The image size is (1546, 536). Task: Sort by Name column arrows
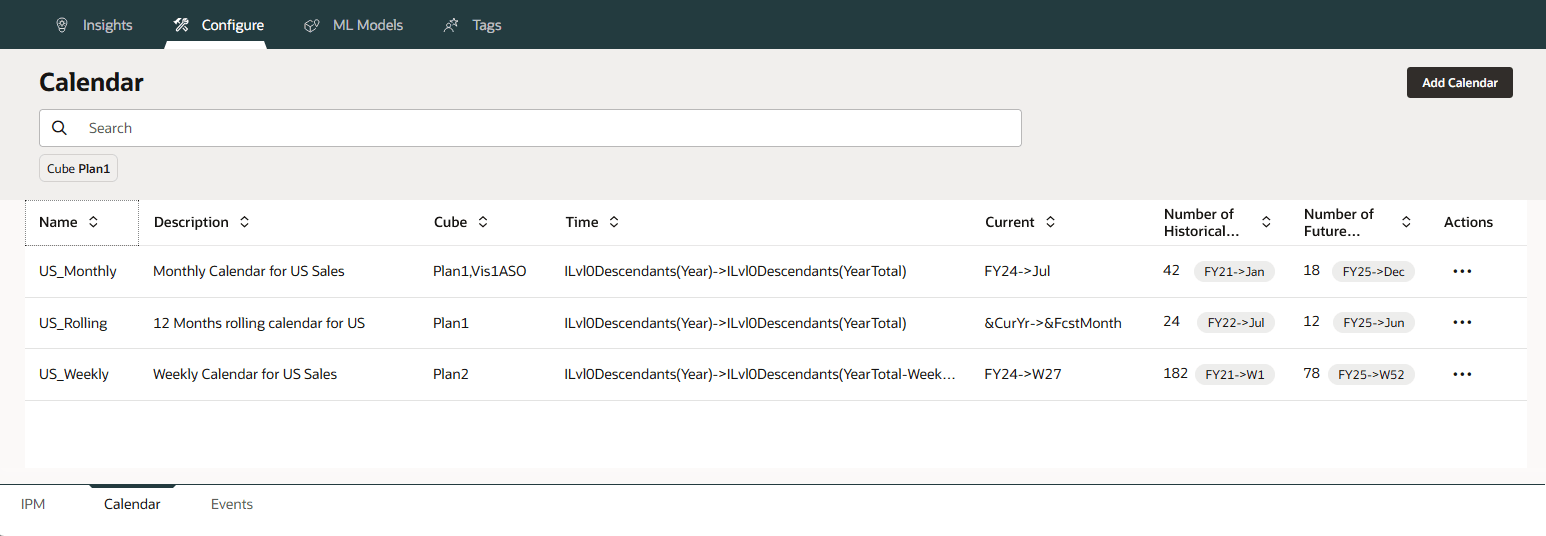[93, 222]
